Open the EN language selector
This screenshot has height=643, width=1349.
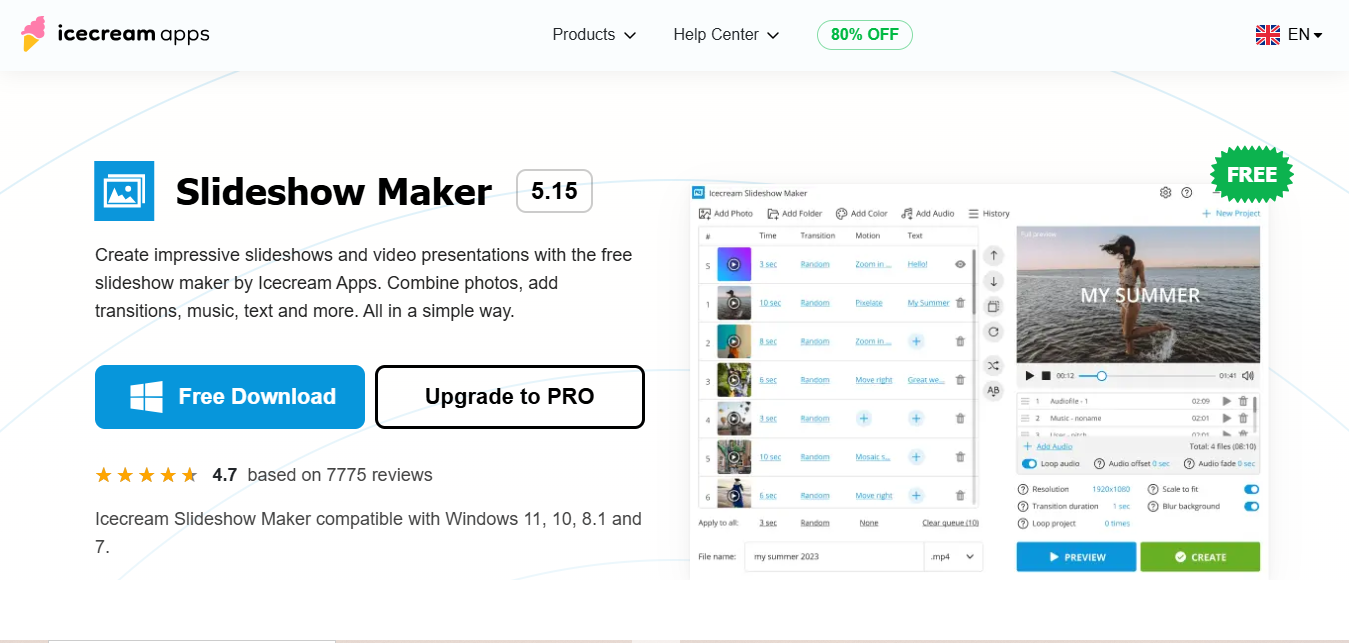(1289, 35)
